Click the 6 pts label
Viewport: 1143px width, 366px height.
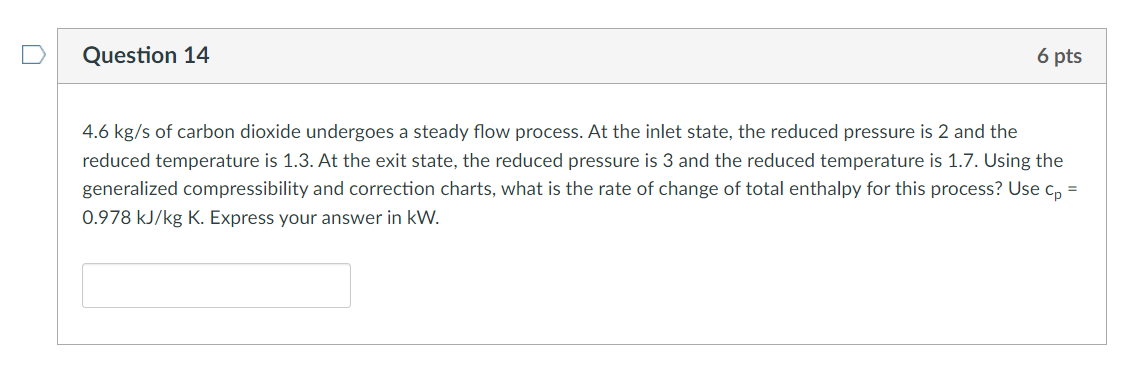pyautogui.click(x=1059, y=56)
